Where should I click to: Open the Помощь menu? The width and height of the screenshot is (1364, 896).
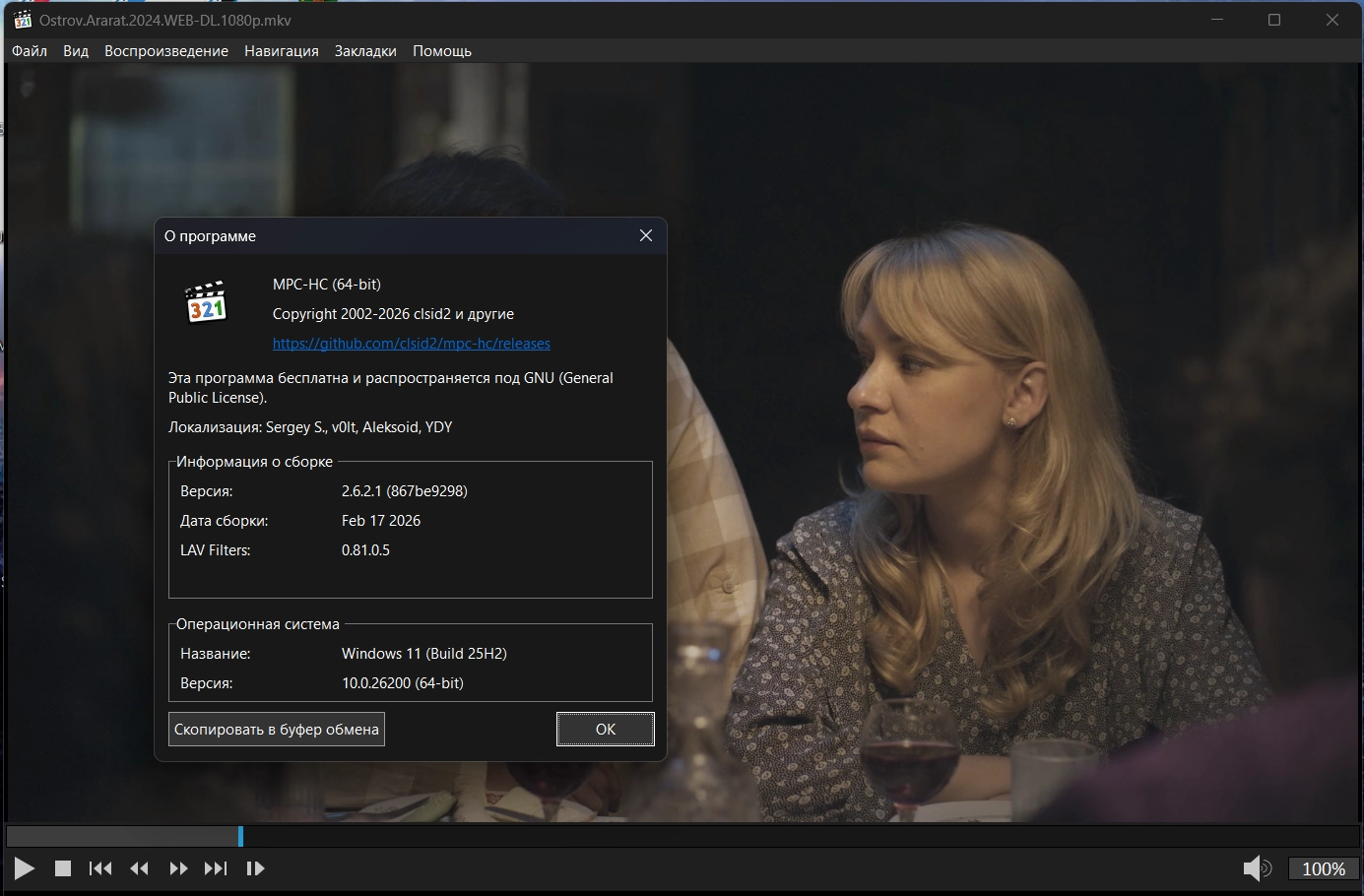442,51
